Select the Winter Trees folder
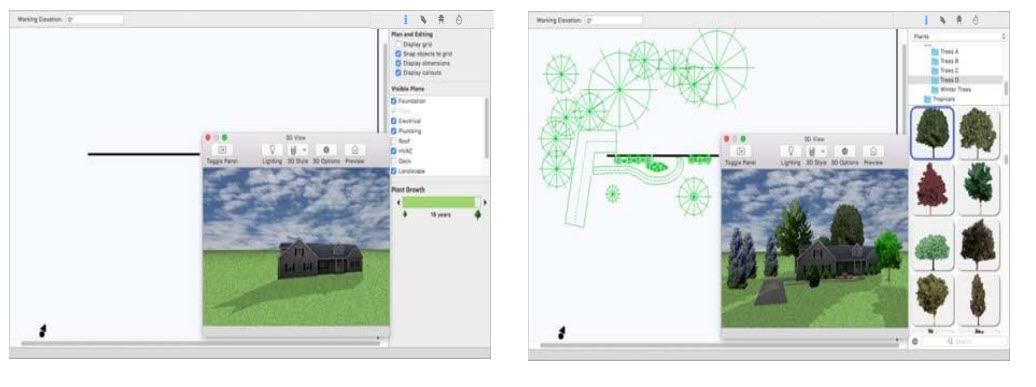This screenshot has height=387, width=1036. 955,89
